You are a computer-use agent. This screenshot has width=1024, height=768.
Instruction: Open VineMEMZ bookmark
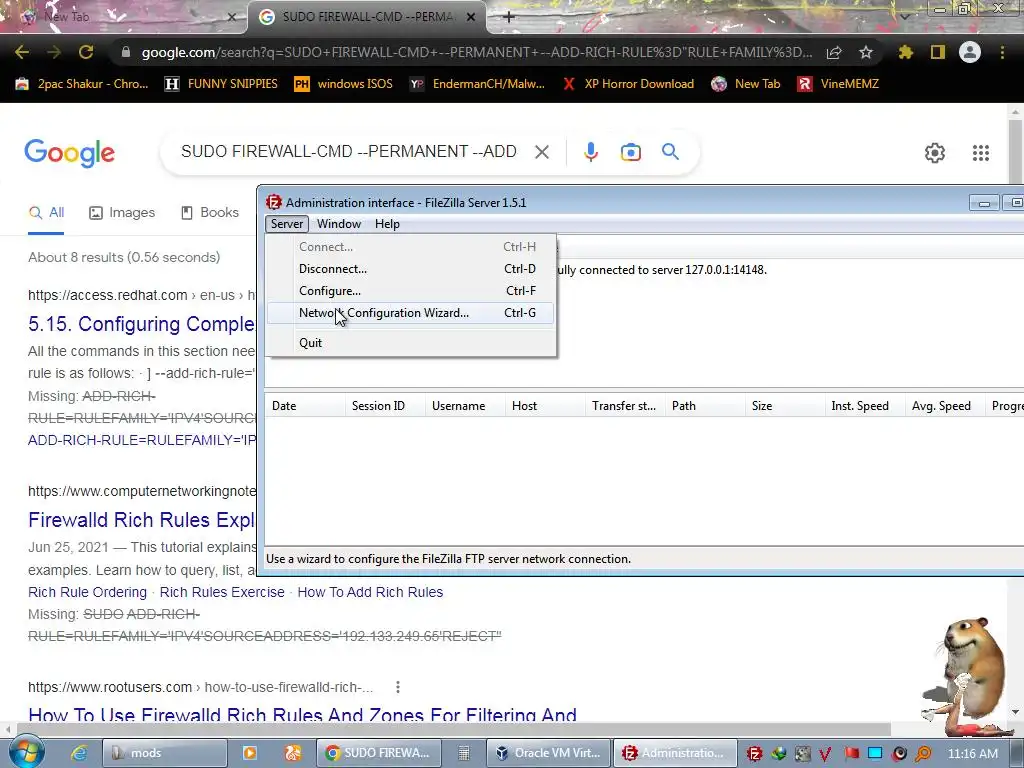click(x=838, y=84)
